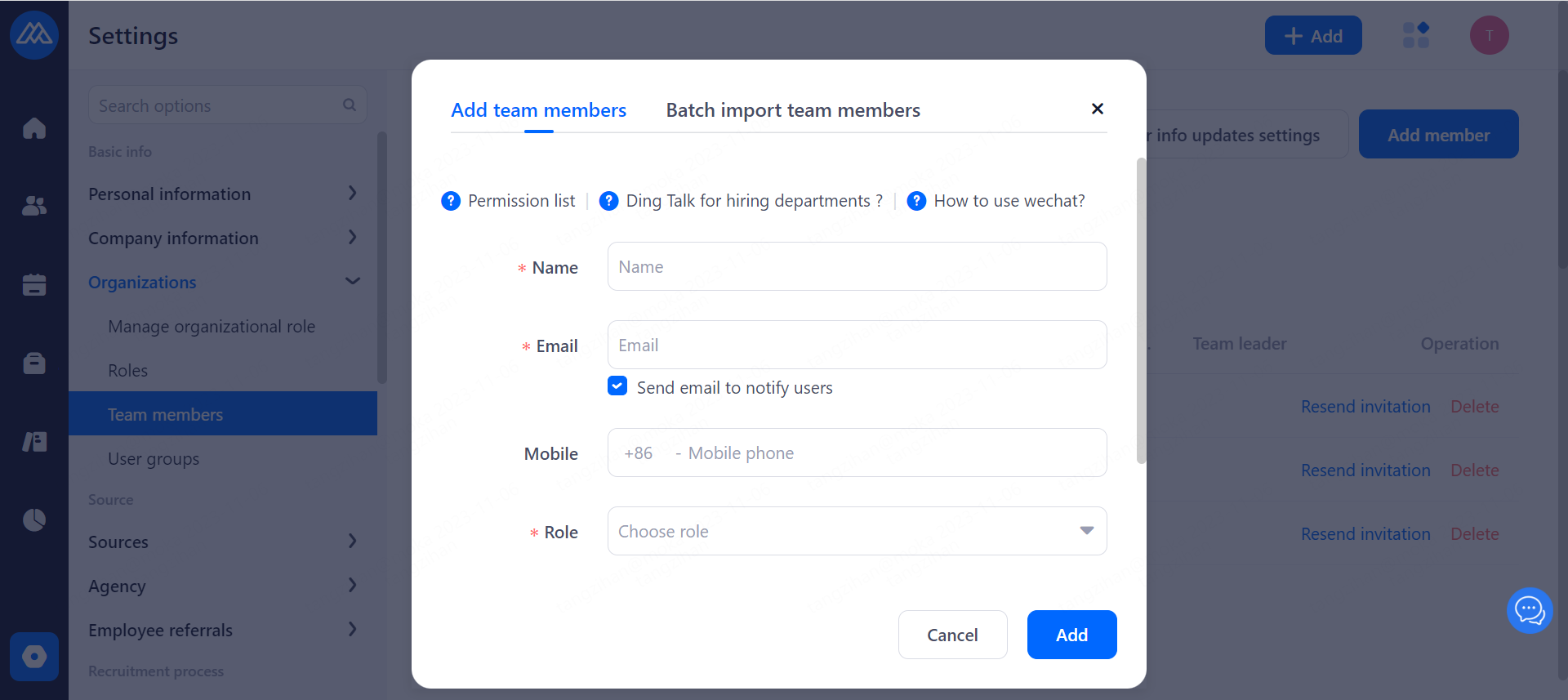Click the apps grid icon in header
The width and height of the screenshot is (1568, 700).
click(x=1415, y=35)
